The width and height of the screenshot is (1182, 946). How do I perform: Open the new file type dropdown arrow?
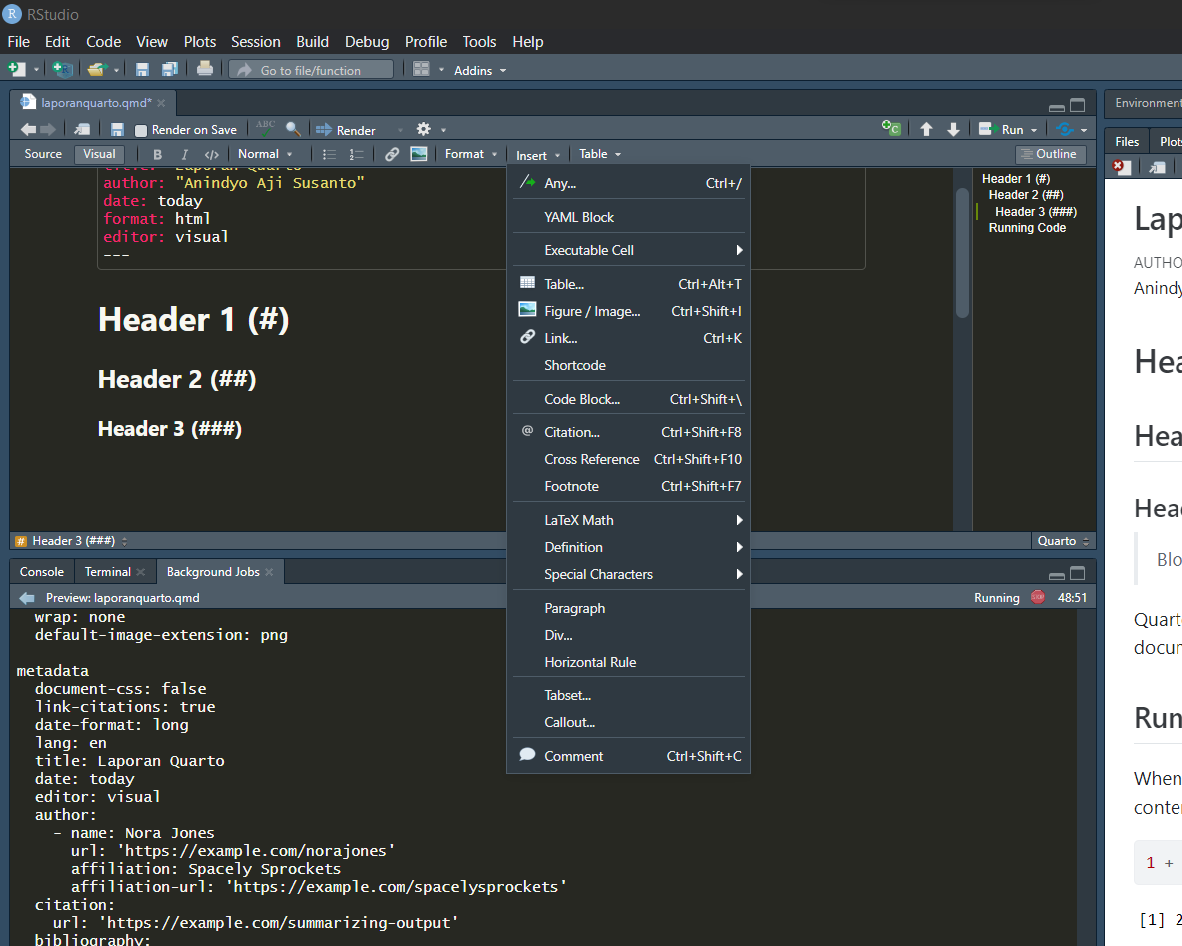click(x=35, y=70)
